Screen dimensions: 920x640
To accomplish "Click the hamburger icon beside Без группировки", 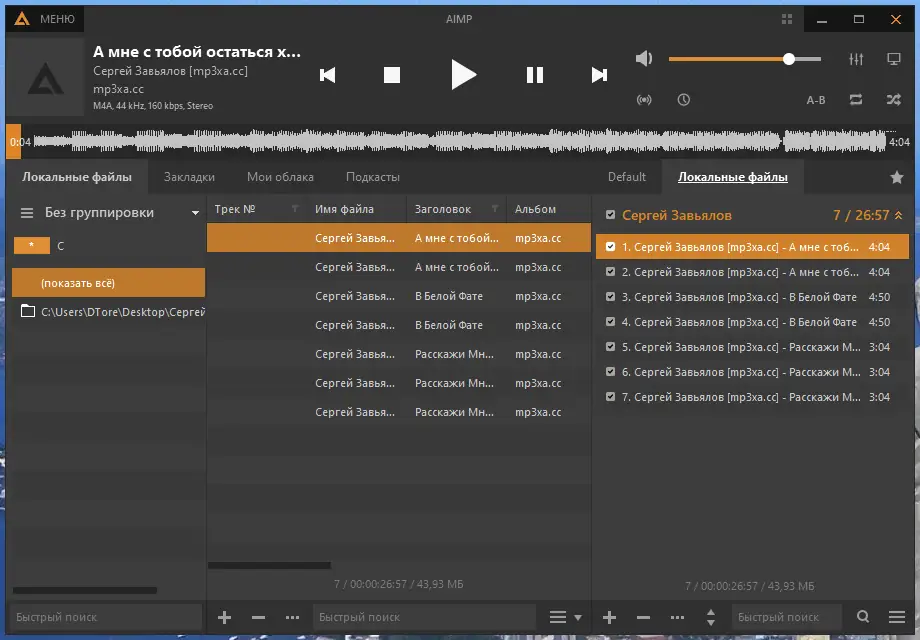I will coord(27,213).
